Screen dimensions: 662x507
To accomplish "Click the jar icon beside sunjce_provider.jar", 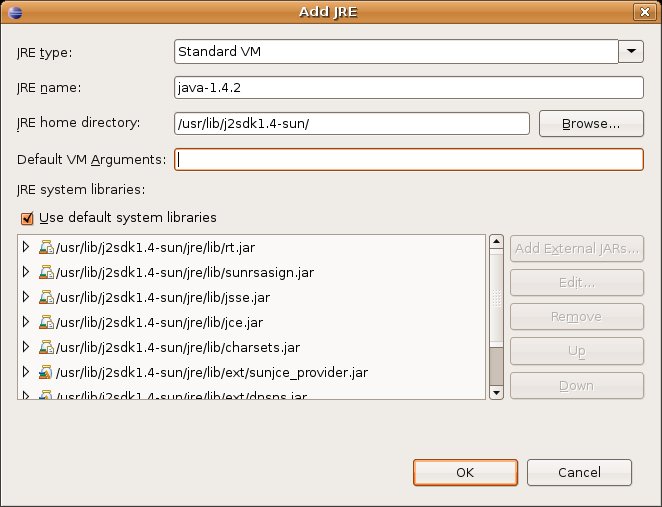I will [x=46, y=372].
